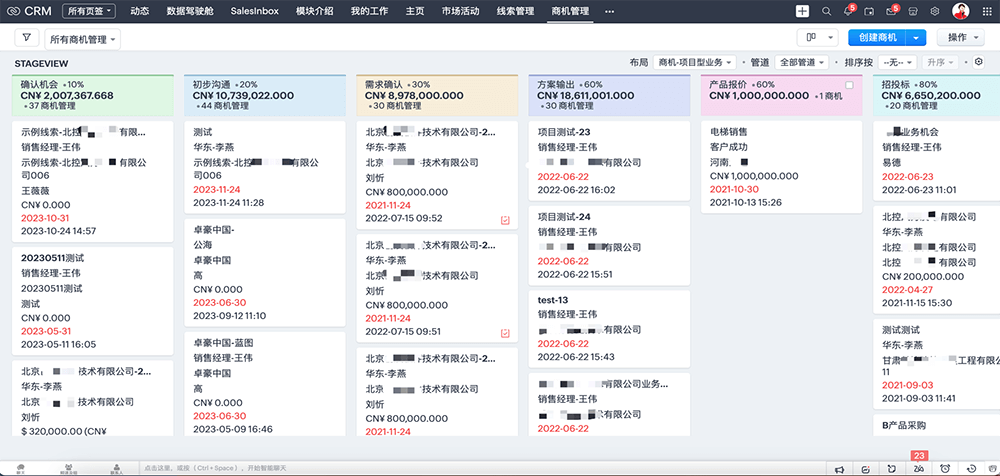1000x476 pixels.
Task: Expand the 全部管道 pipeline dropdown
Action: click(x=802, y=62)
